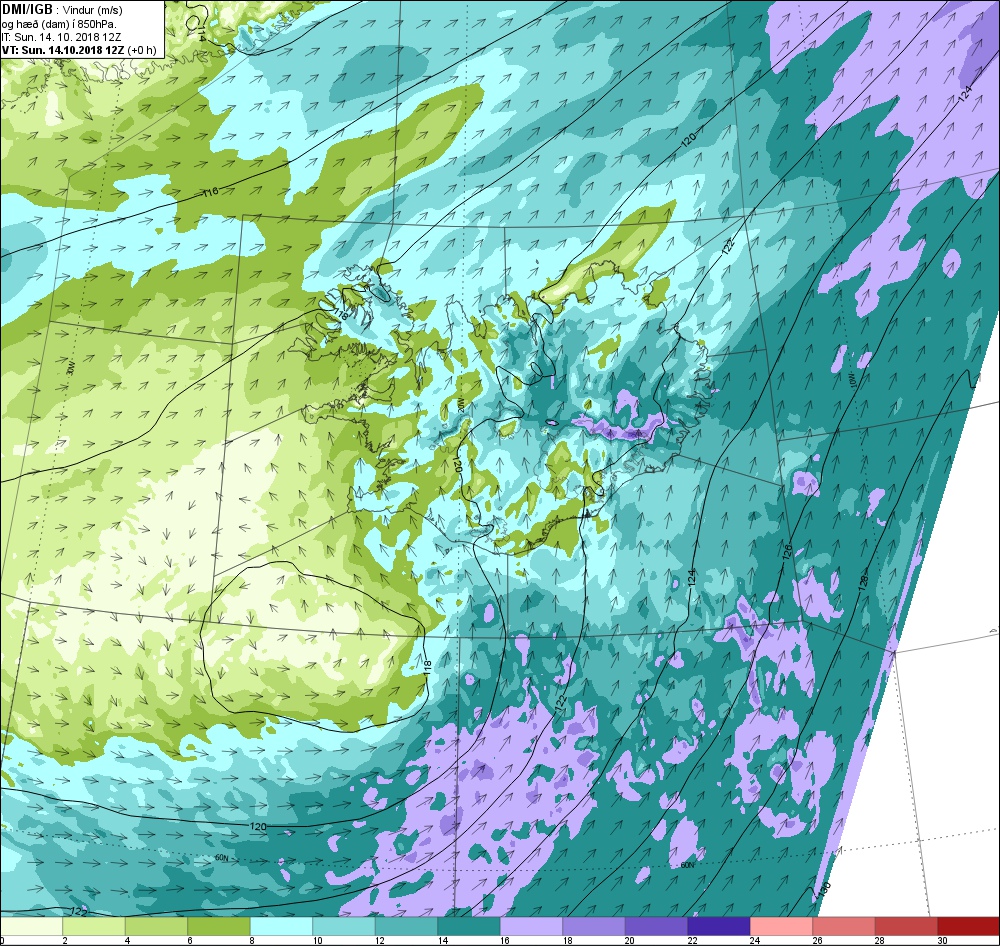Select the 26–28 m/s salmon legend swatch
Image resolution: width=1000 pixels, height=946 pixels.
click(x=844, y=926)
